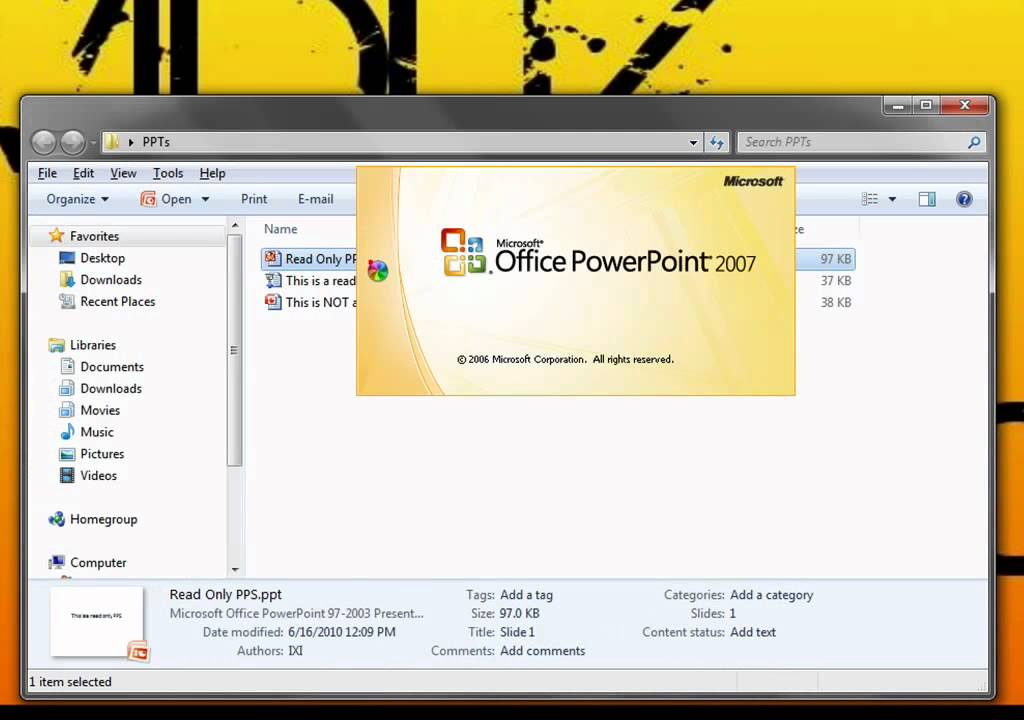Click the Homegroup icon
The image size is (1024, 720).
pos(57,519)
